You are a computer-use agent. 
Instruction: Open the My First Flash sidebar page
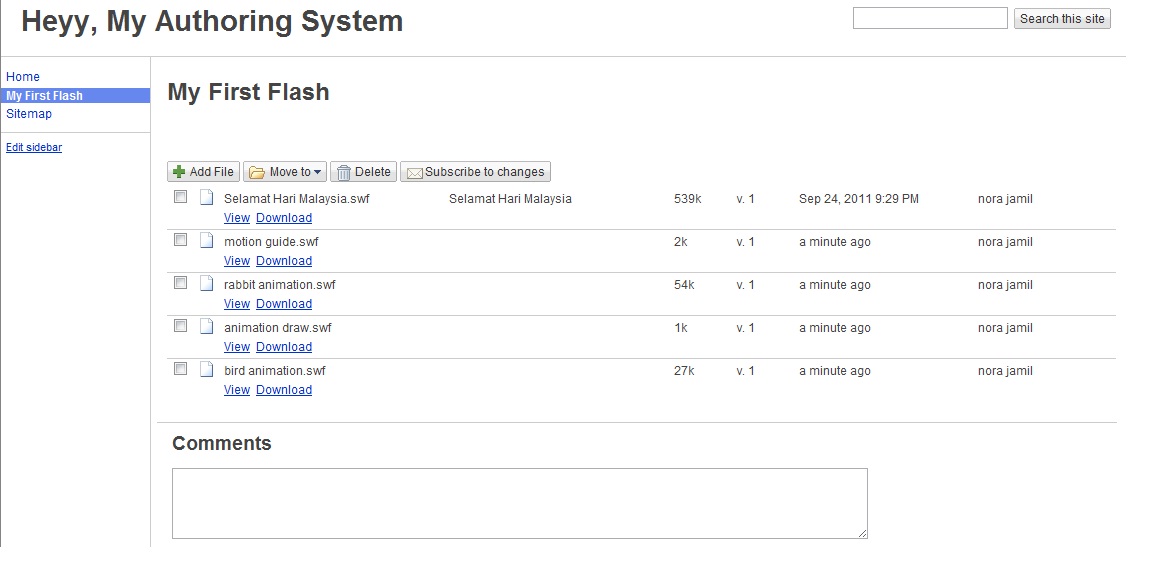45,96
